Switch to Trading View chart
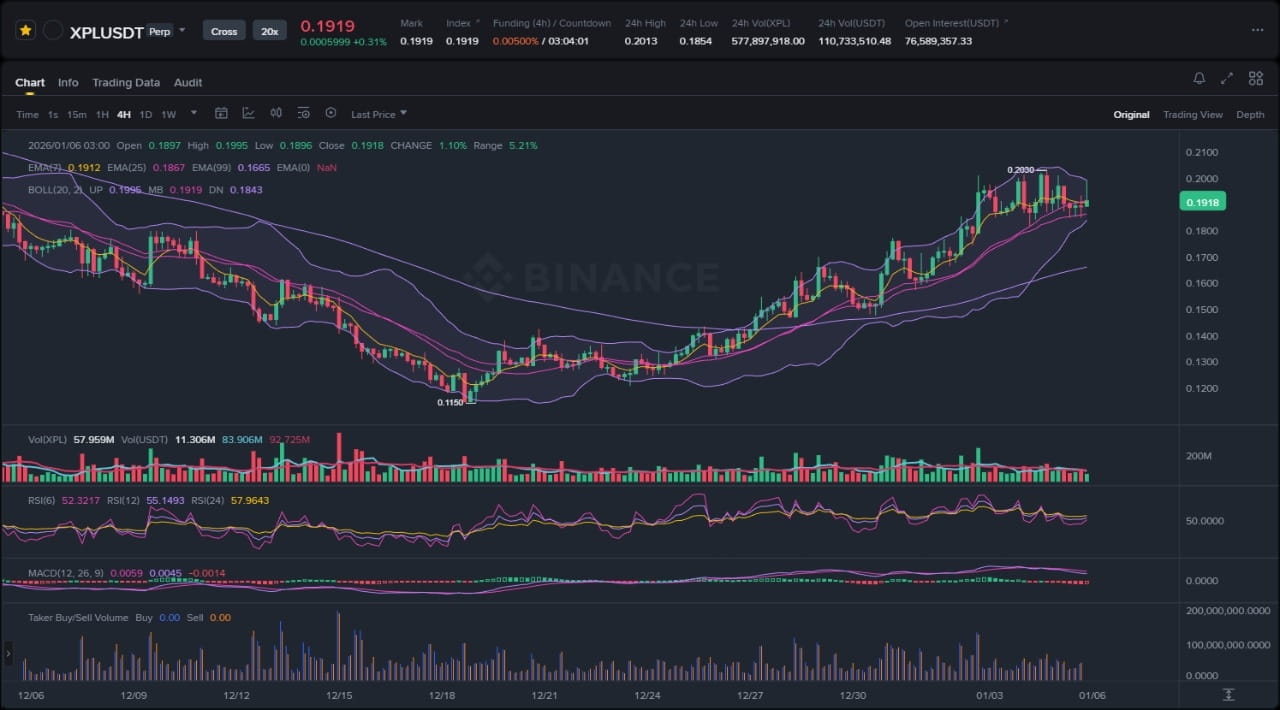The width and height of the screenshot is (1280, 710). pyautogui.click(x=1192, y=115)
